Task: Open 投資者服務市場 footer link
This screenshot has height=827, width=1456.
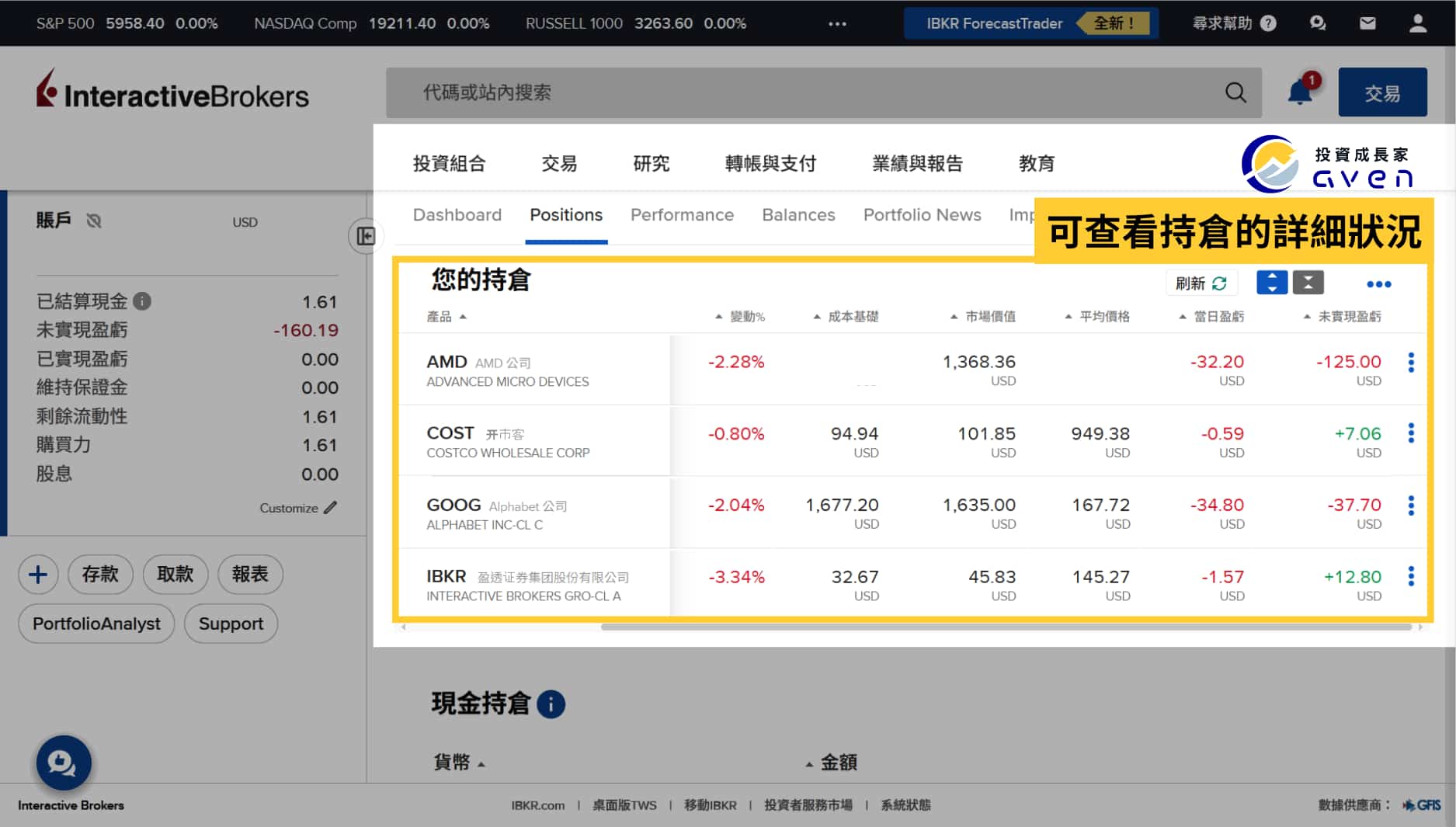Action: click(808, 805)
